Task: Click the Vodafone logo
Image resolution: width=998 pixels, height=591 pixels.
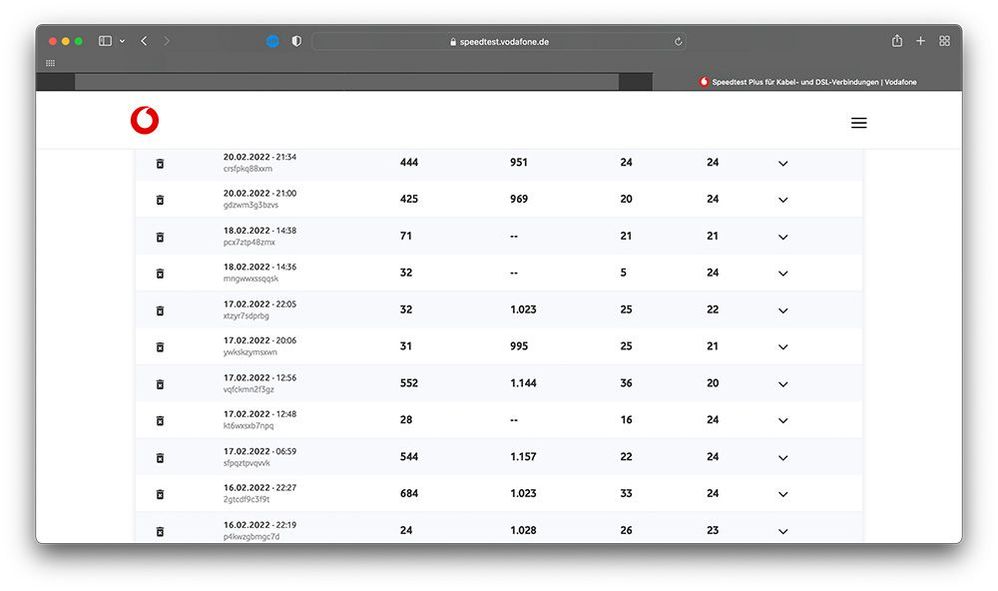Action: click(x=144, y=120)
